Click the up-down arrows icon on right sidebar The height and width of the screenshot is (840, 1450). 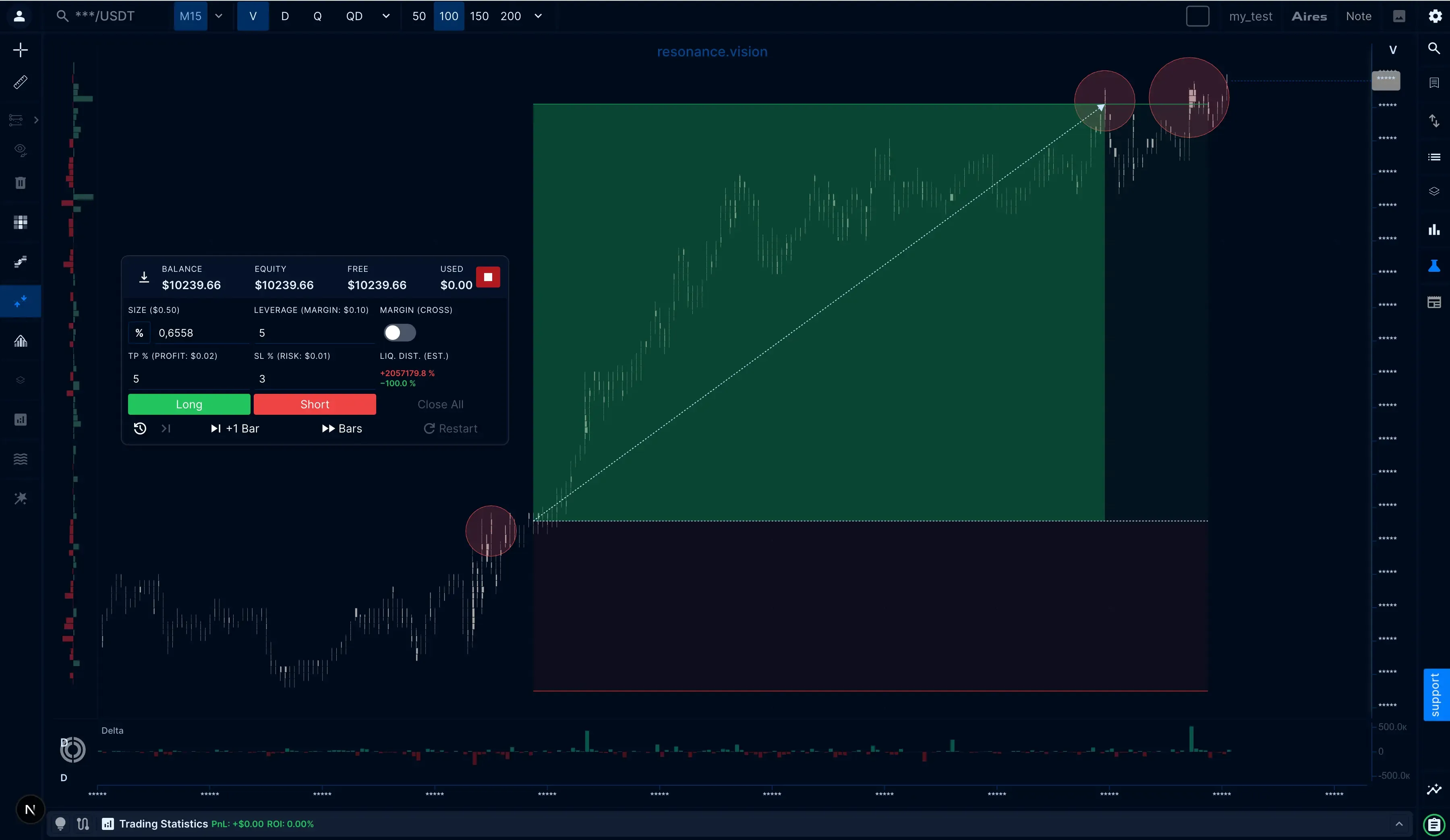coord(1434,121)
